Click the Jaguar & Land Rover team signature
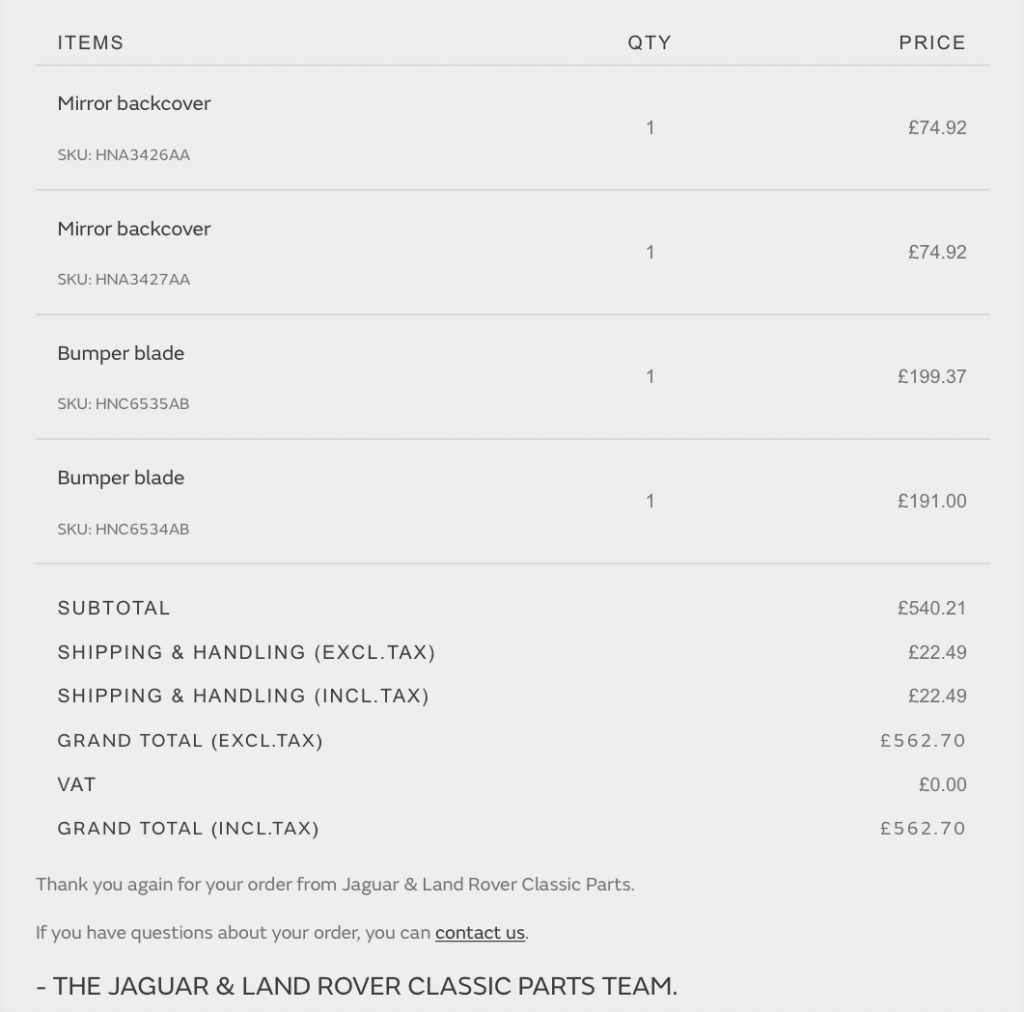Viewport: 1024px width, 1012px height. [x=357, y=986]
